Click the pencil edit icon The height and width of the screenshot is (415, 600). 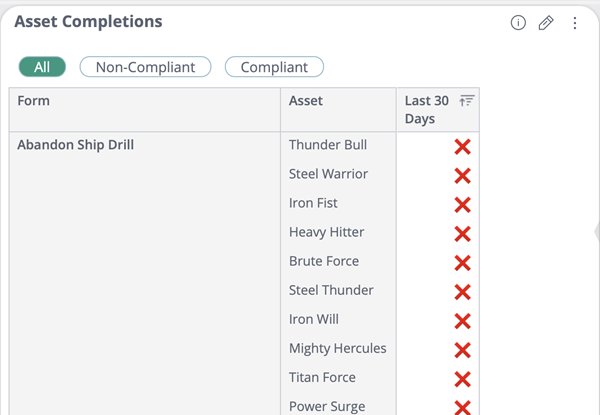tap(546, 23)
